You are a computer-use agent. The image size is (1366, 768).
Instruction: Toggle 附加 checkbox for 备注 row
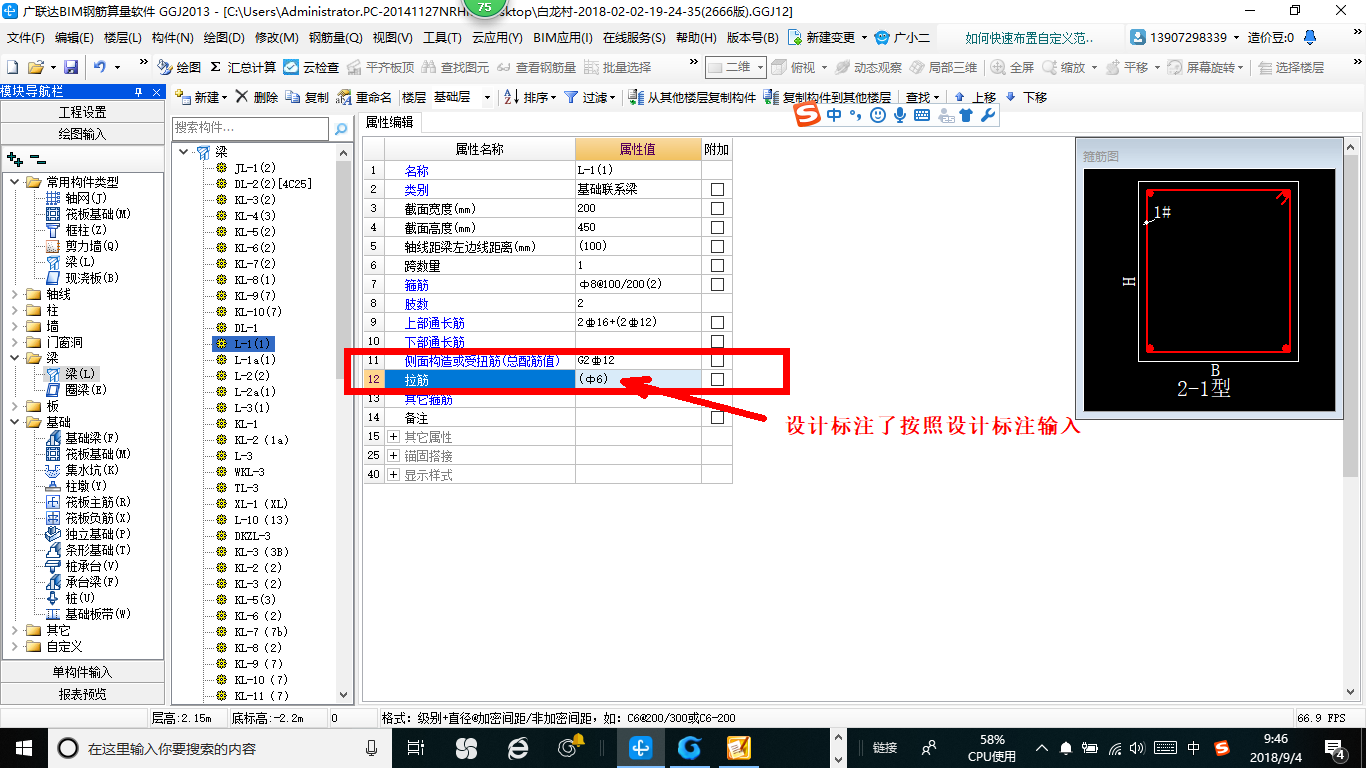point(717,418)
